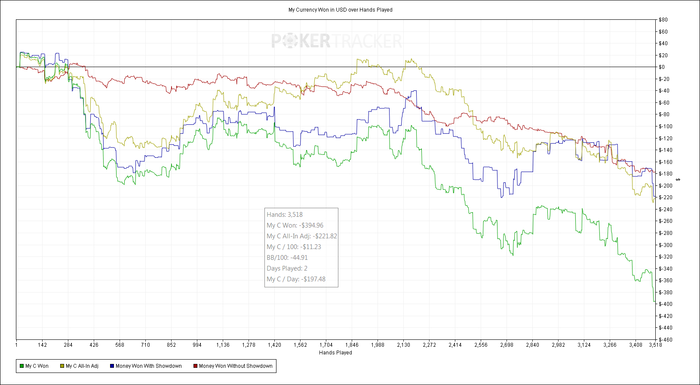This screenshot has width=700, height=385.
Task: Click the '2,130' tick on the x-axis
Action: [x=404, y=345]
